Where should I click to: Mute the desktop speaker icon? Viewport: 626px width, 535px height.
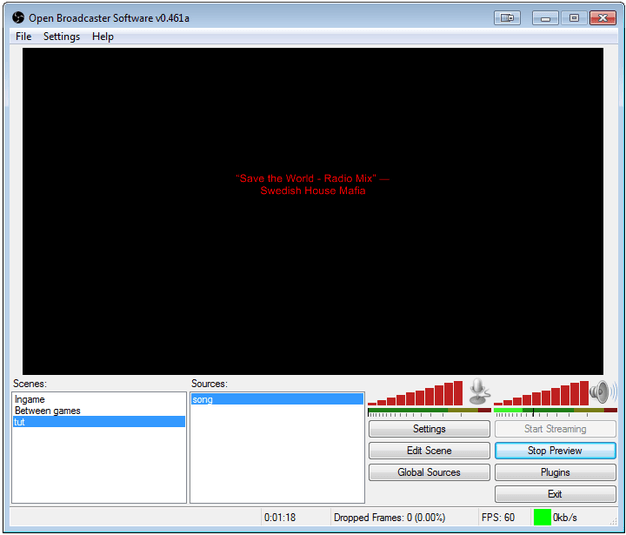(x=602, y=392)
